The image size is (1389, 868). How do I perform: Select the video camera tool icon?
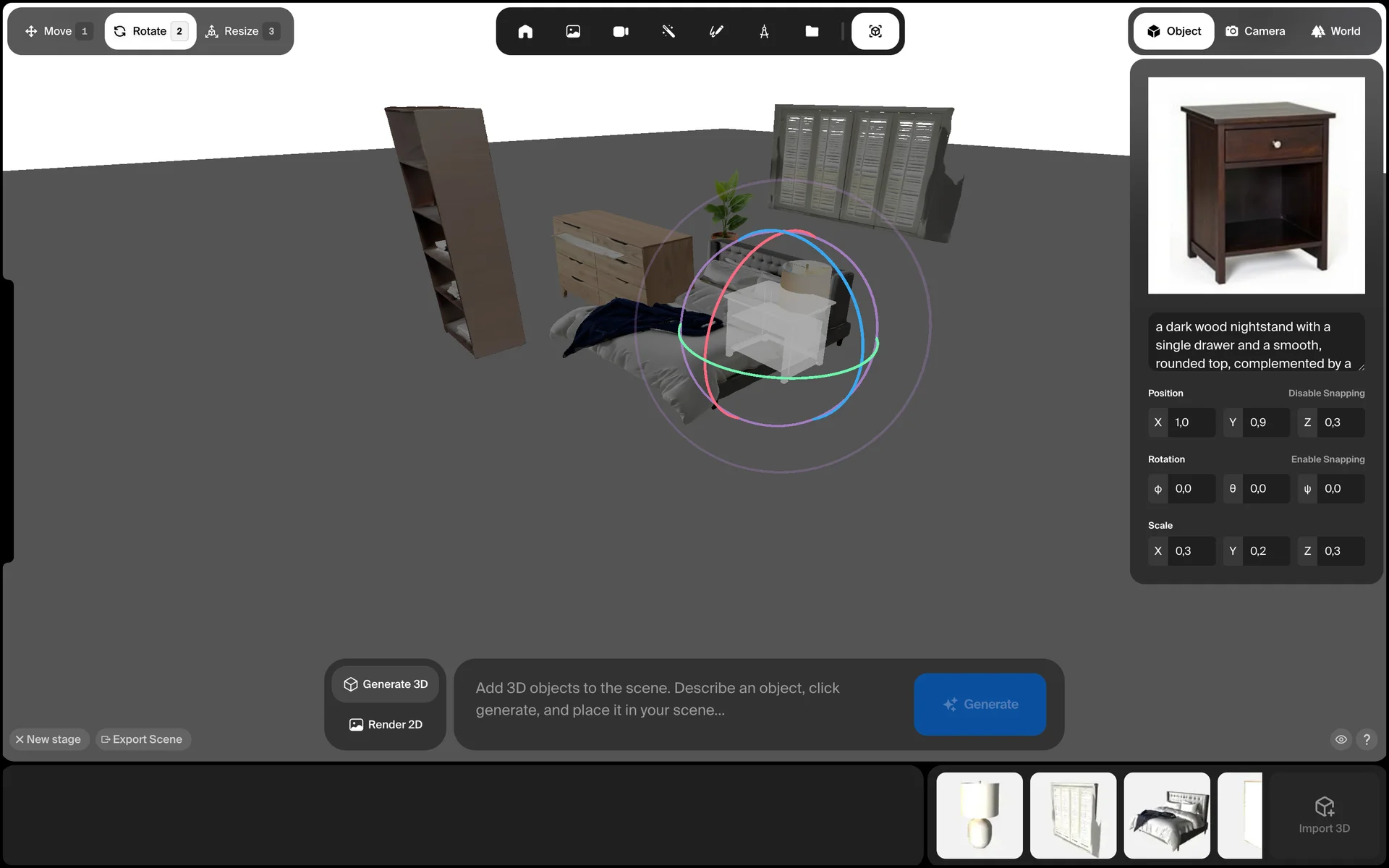621,31
